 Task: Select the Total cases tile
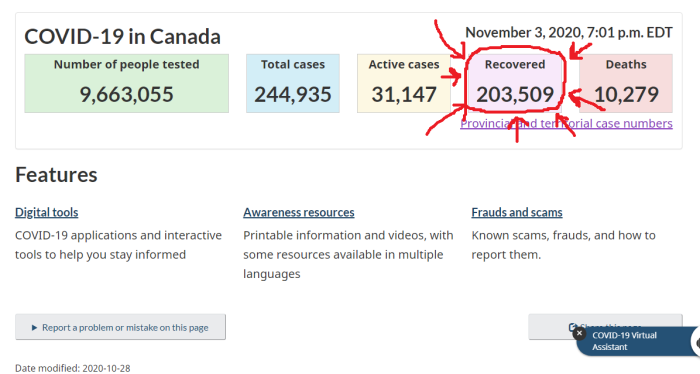(x=293, y=83)
